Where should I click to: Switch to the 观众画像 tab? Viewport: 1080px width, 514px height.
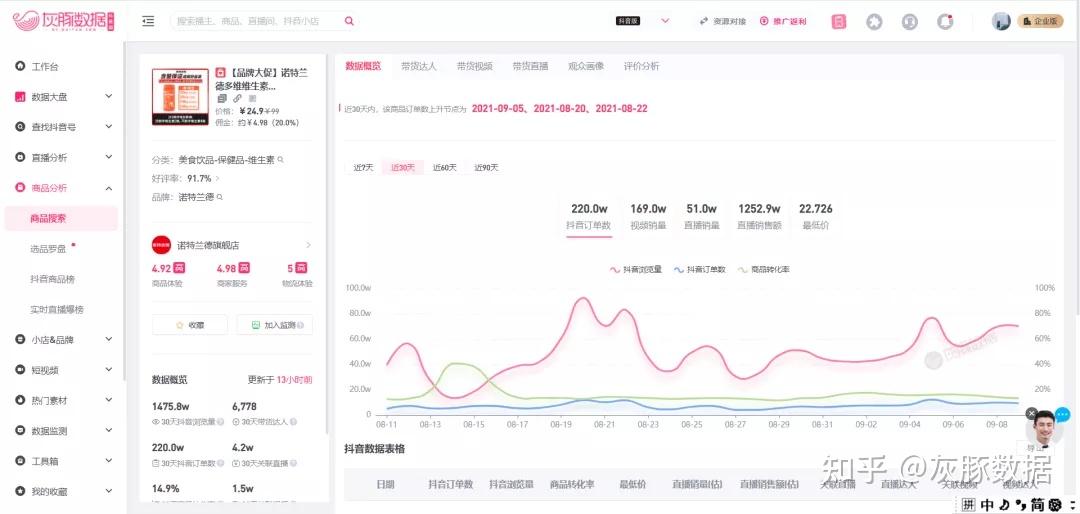coord(586,66)
